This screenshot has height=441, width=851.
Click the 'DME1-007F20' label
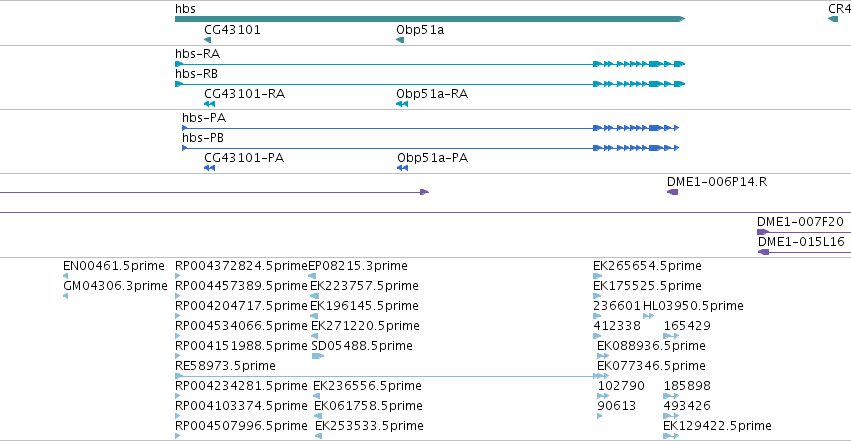click(801, 221)
